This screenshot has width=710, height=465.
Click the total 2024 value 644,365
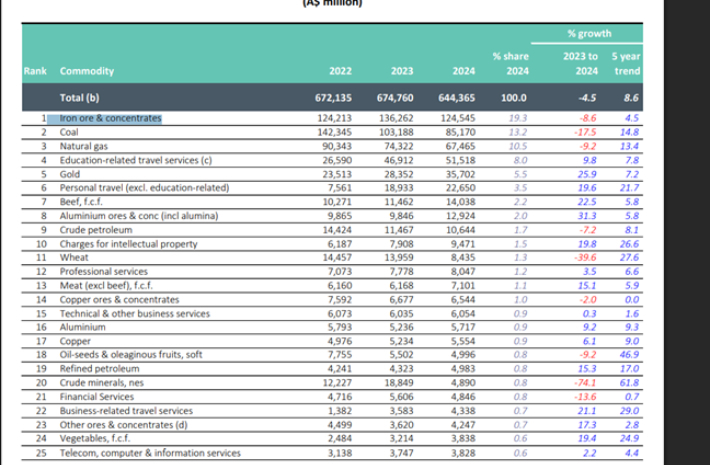pyautogui.click(x=456, y=98)
